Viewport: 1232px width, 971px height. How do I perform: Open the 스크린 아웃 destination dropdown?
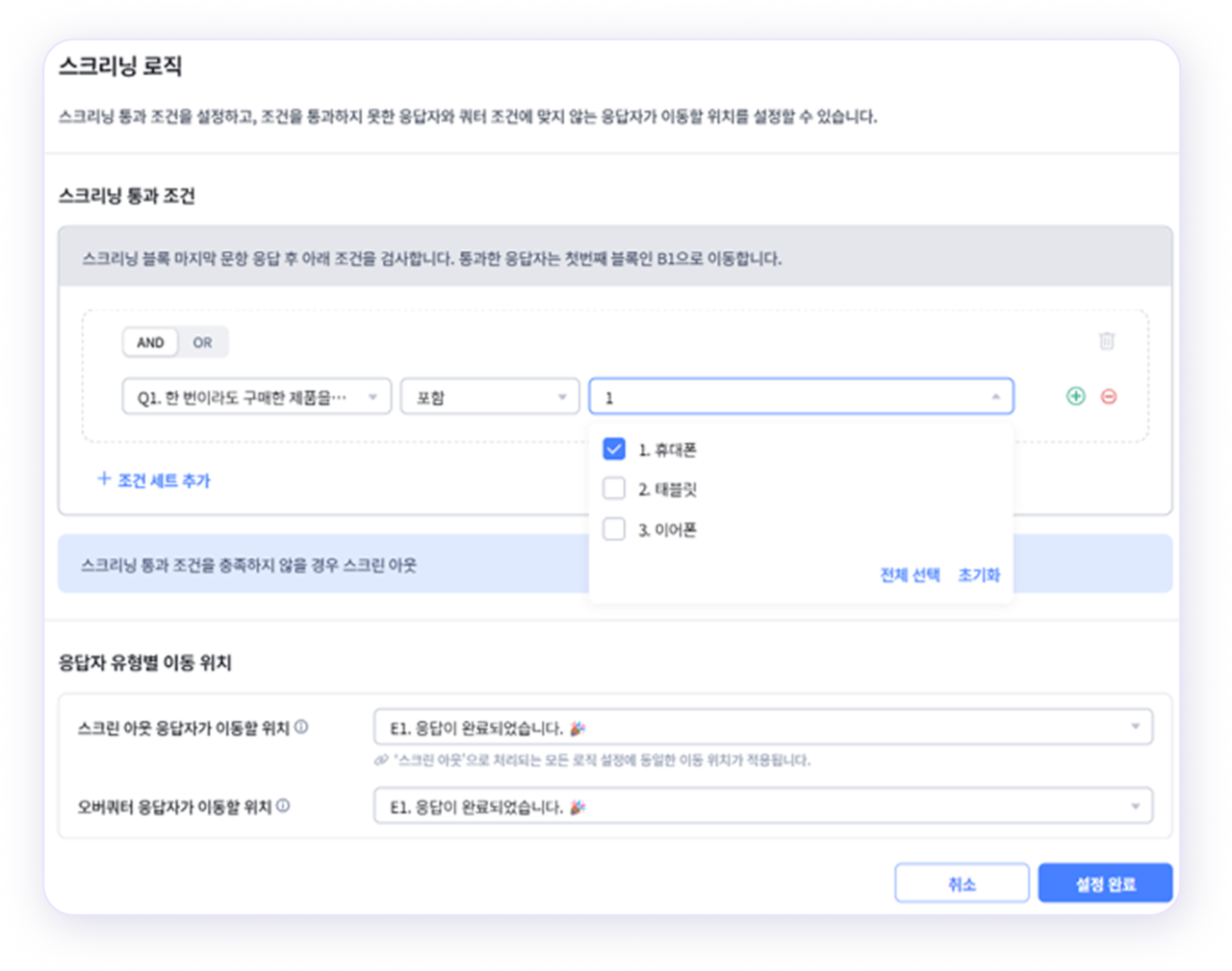(x=762, y=728)
